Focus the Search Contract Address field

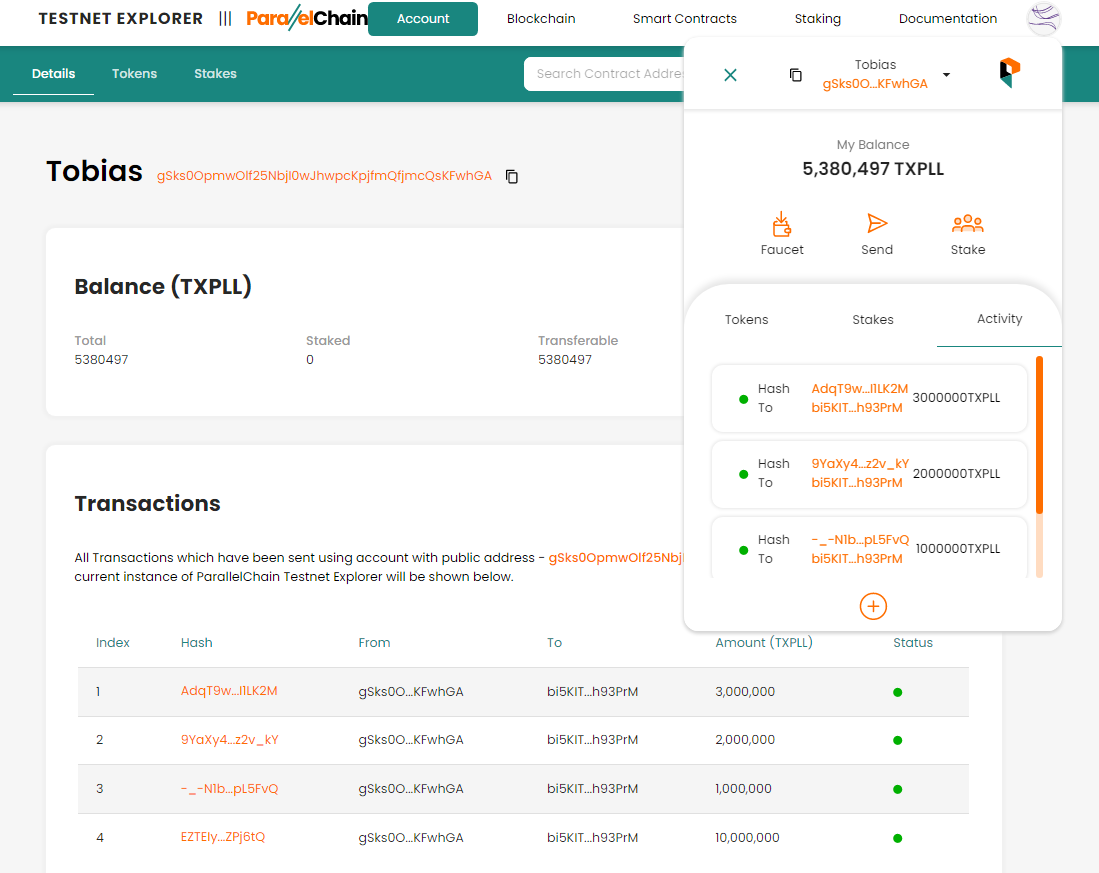(604, 74)
